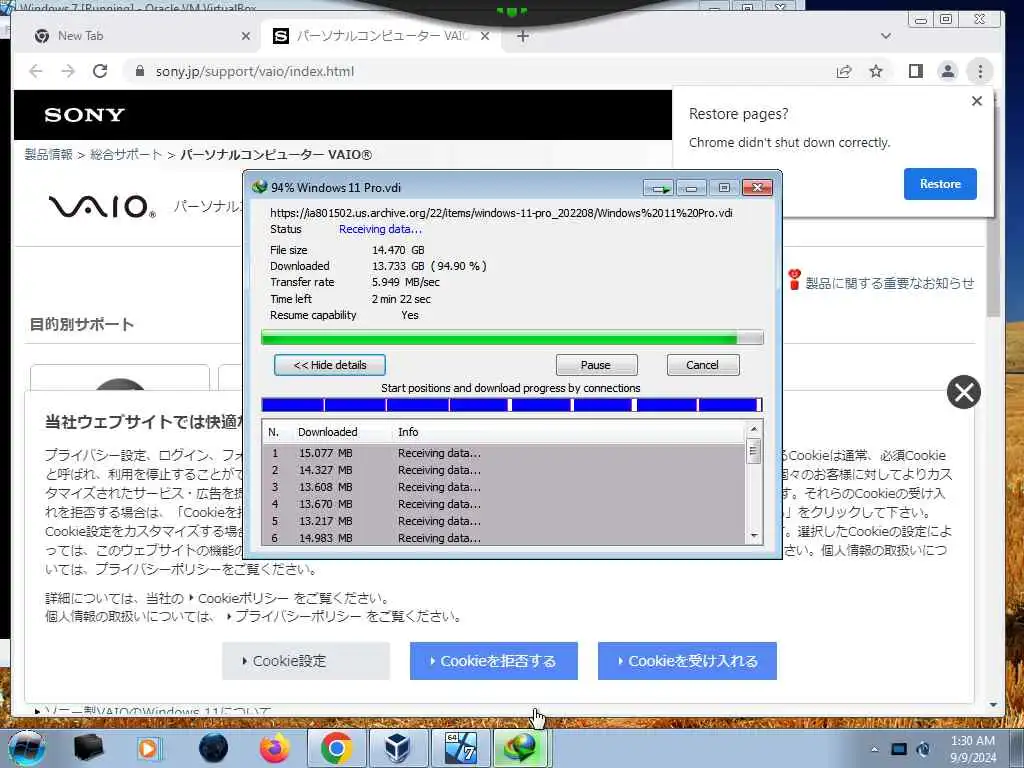This screenshot has height=768, width=1024.
Task: Switch to the New Tab tab
Action: coord(138,36)
